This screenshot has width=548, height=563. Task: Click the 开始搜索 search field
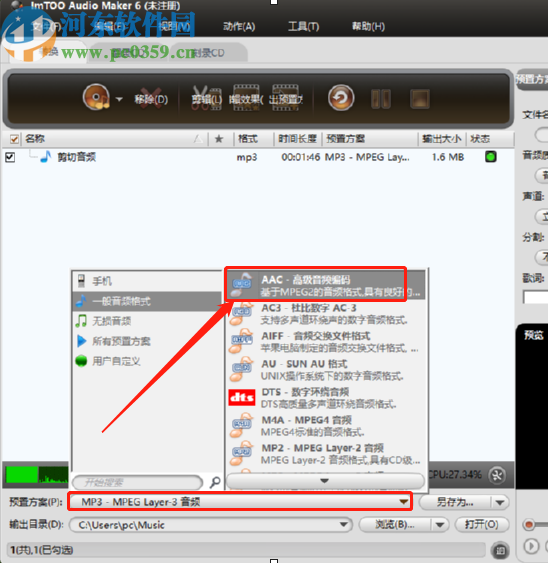(137, 482)
